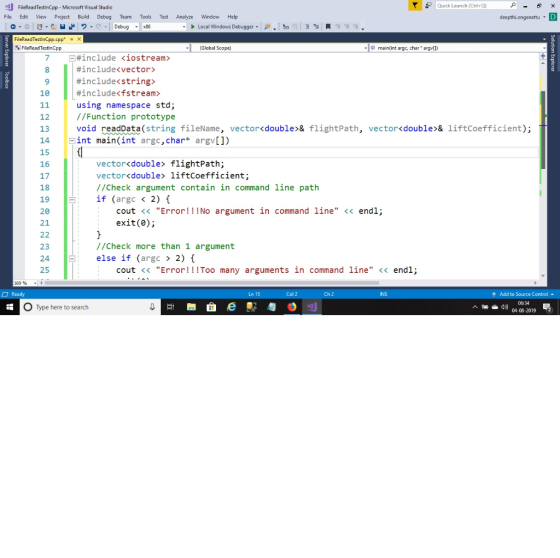Show hidden system tray icons chevron
The image size is (560, 558).
(475, 307)
